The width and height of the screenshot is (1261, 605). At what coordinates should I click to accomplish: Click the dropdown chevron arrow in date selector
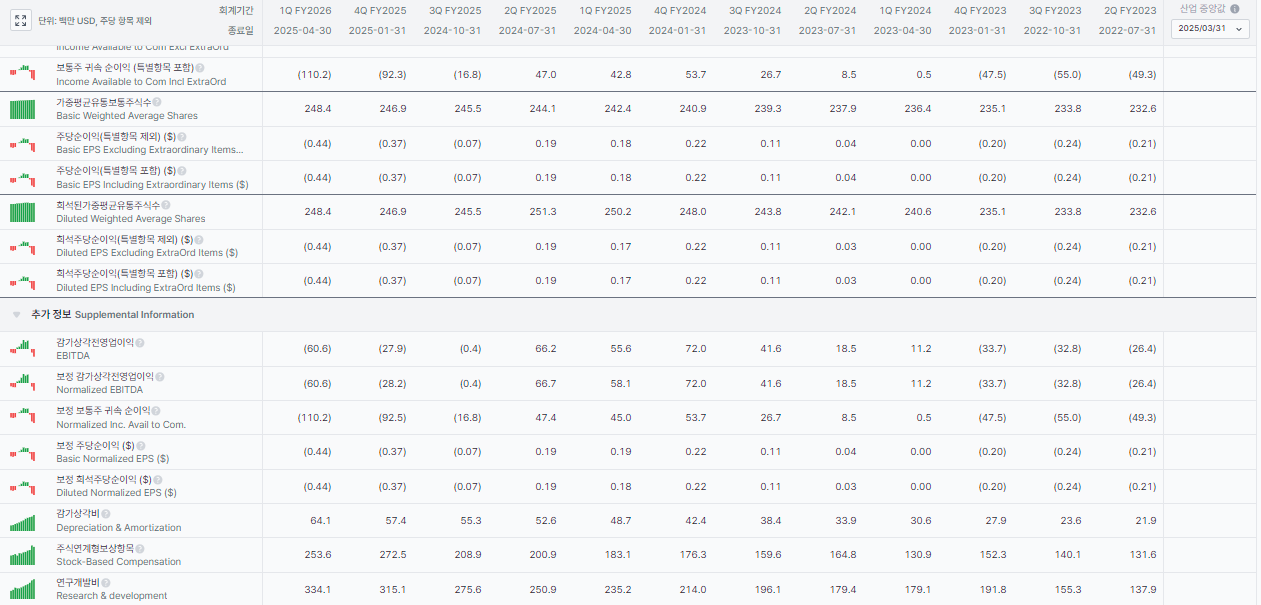[1240, 30]
